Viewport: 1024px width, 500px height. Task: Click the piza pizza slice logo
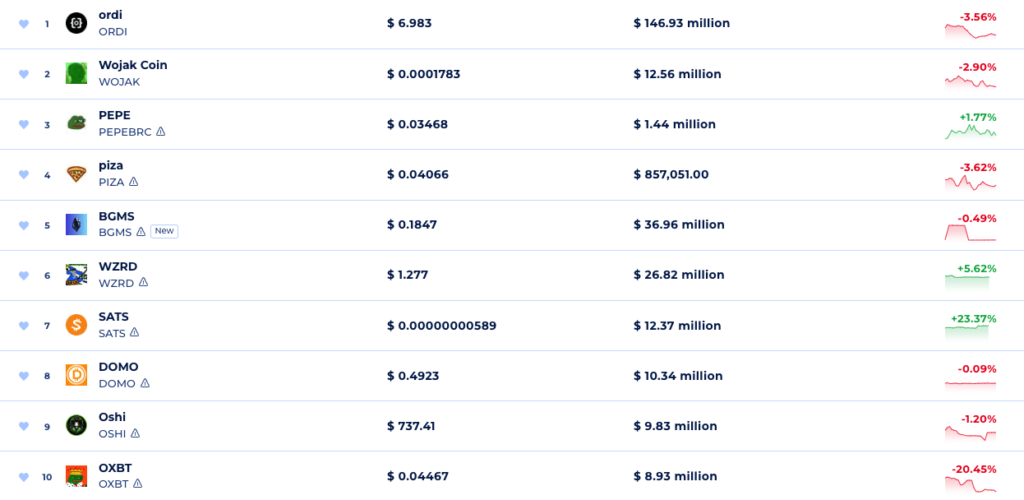pos(76,174)
